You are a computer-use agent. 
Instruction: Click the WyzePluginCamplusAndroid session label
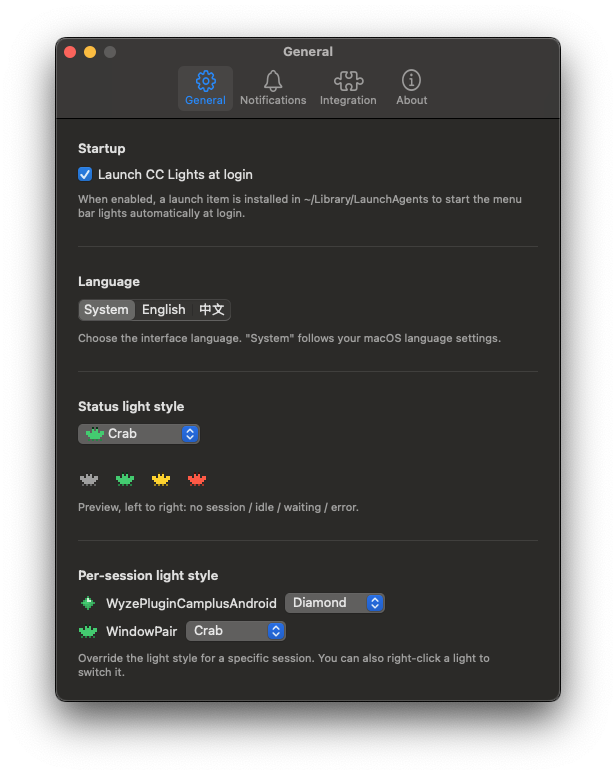[x=191, y=603]
